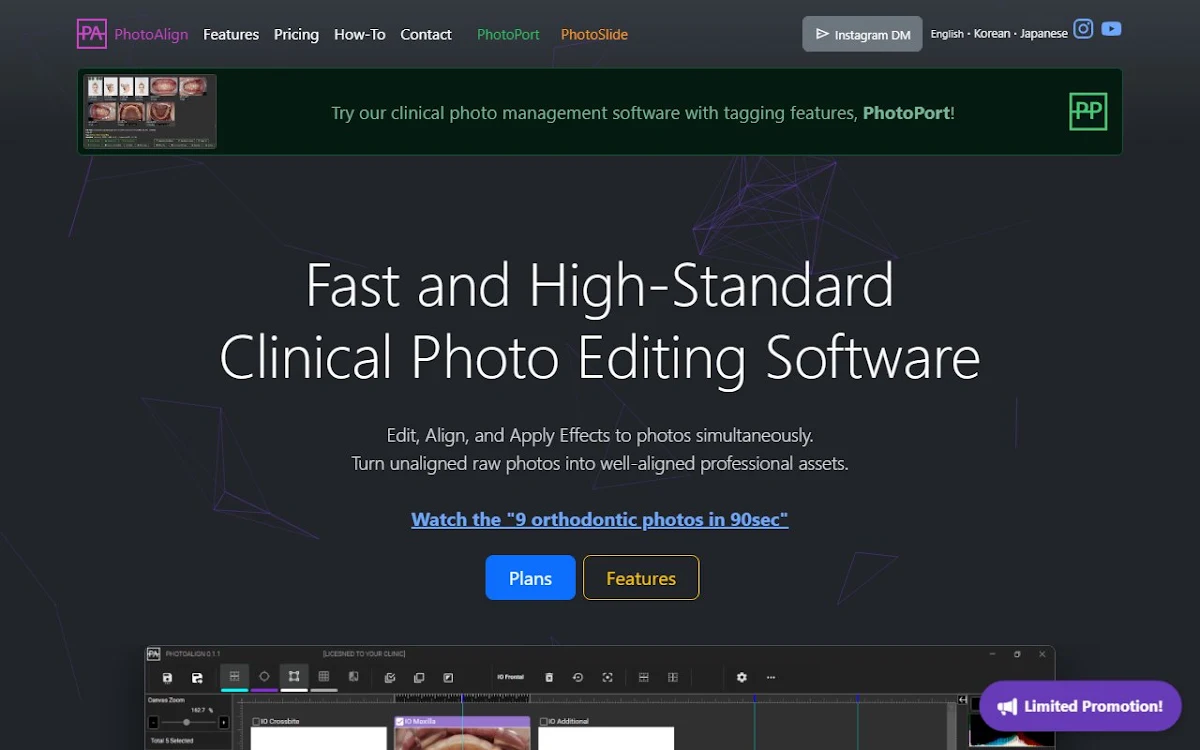
Task: Open the Contact menu item
Action: 426,34
